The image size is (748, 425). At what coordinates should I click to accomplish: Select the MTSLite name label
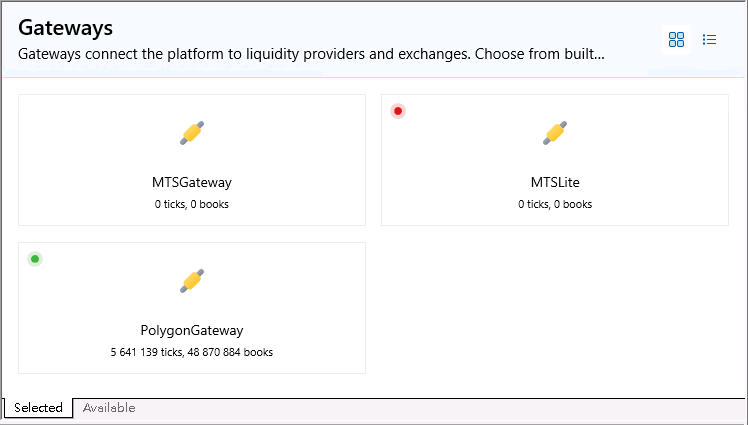coord(555,182)
